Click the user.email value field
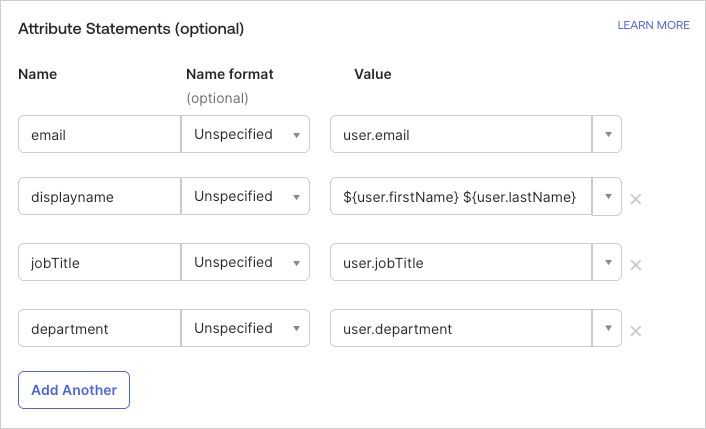Viewport: 706px width, 429px height. tap(461, 134)
